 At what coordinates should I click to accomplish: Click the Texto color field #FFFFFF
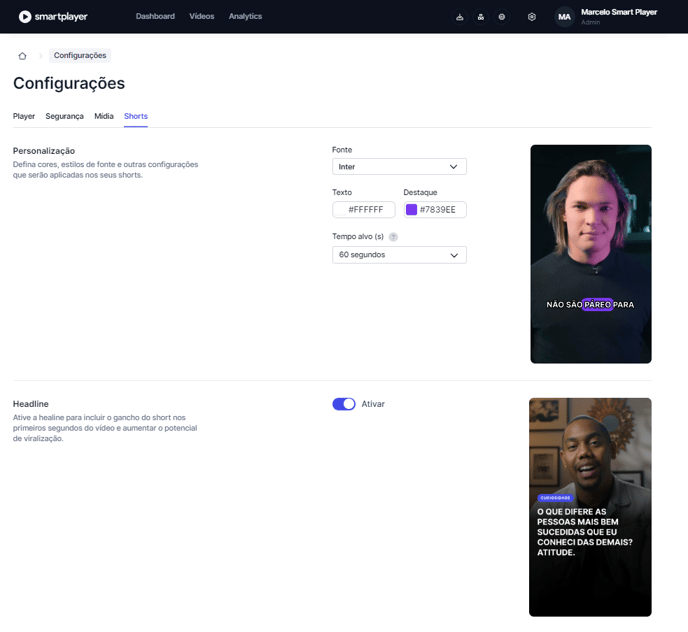364,210
